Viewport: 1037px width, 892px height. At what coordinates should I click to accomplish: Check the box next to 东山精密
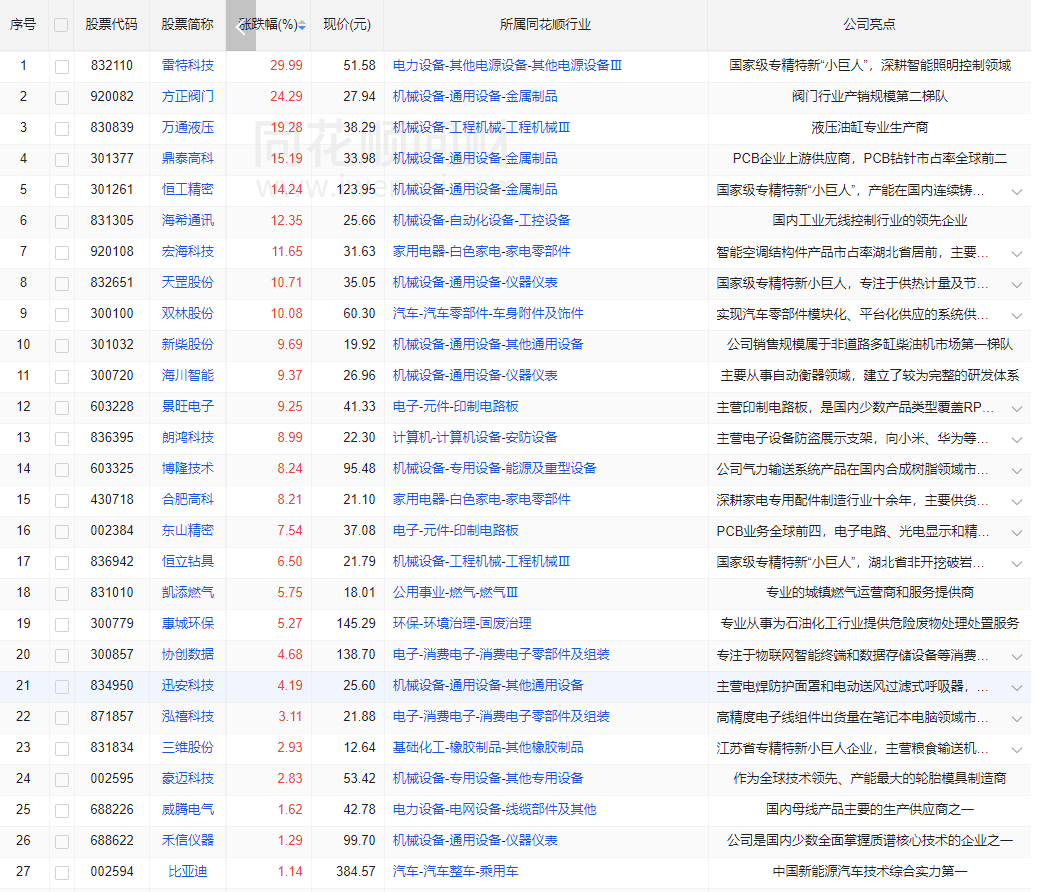point(62,532)
